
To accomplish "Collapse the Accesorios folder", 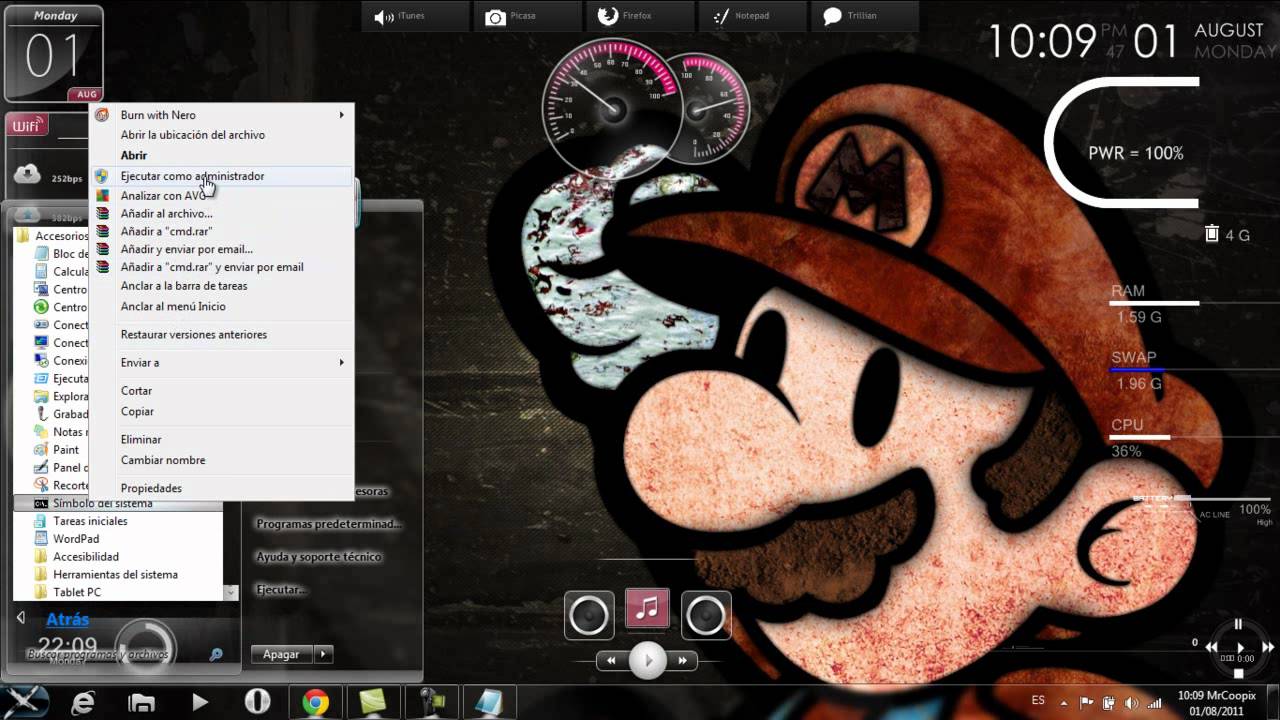I will point(61,236).
